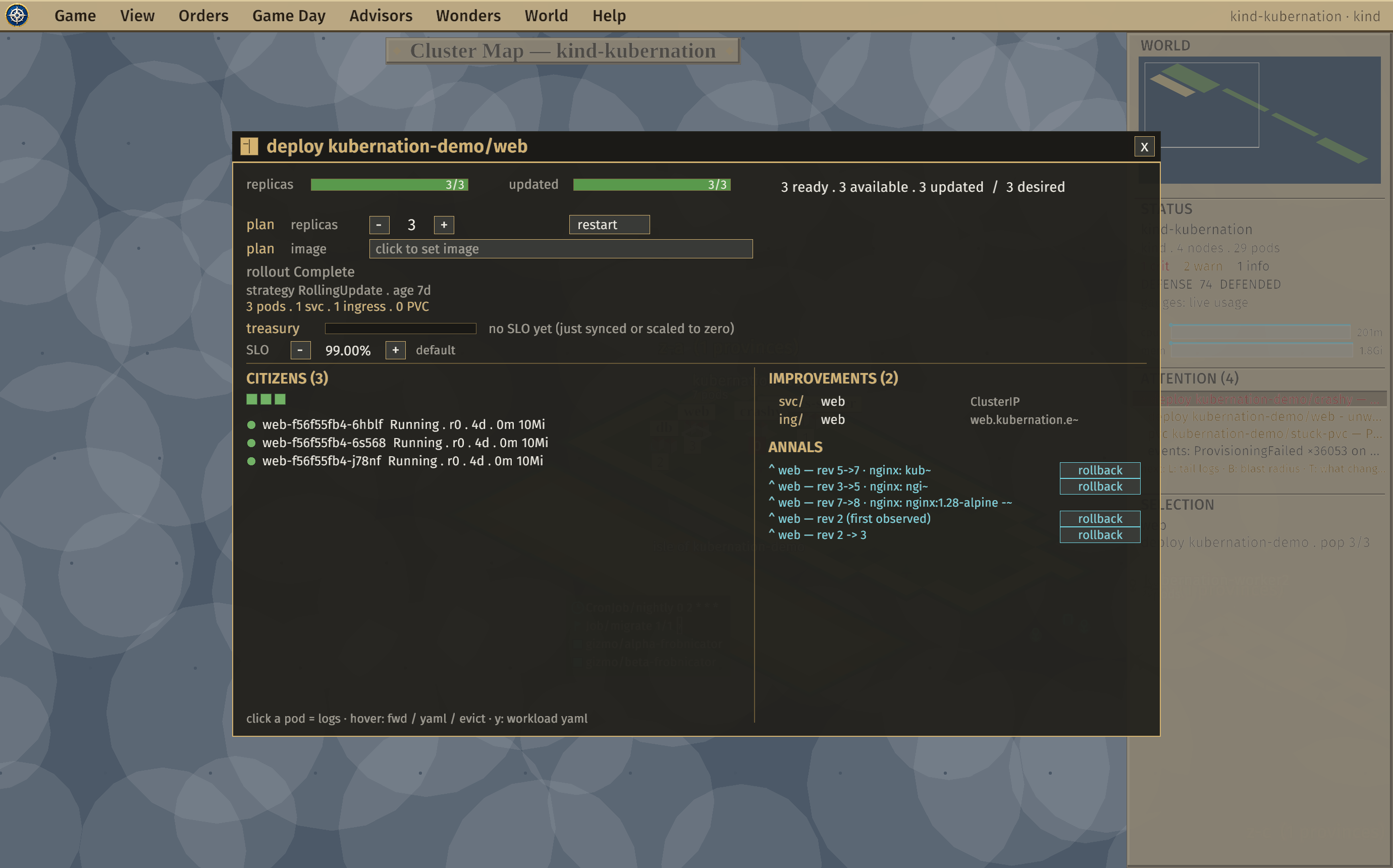This screenshot has width=1393, height=868.
Task: Click the ClusterIP service type text
Action: click(x=995, y=402)
